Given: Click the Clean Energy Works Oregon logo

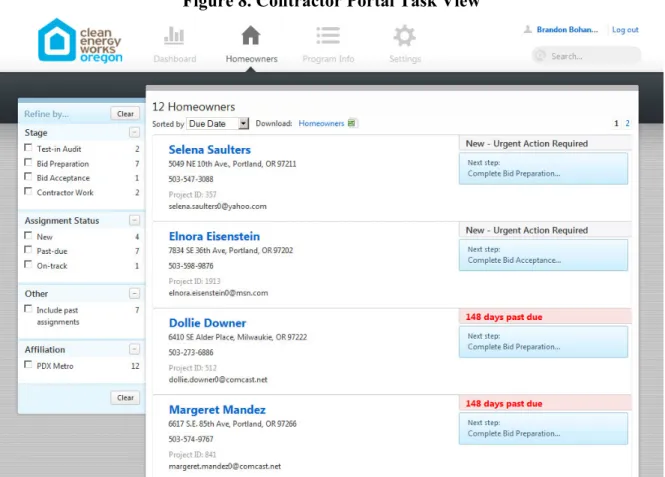Looking at the screenshot, I should coord(80,40).
